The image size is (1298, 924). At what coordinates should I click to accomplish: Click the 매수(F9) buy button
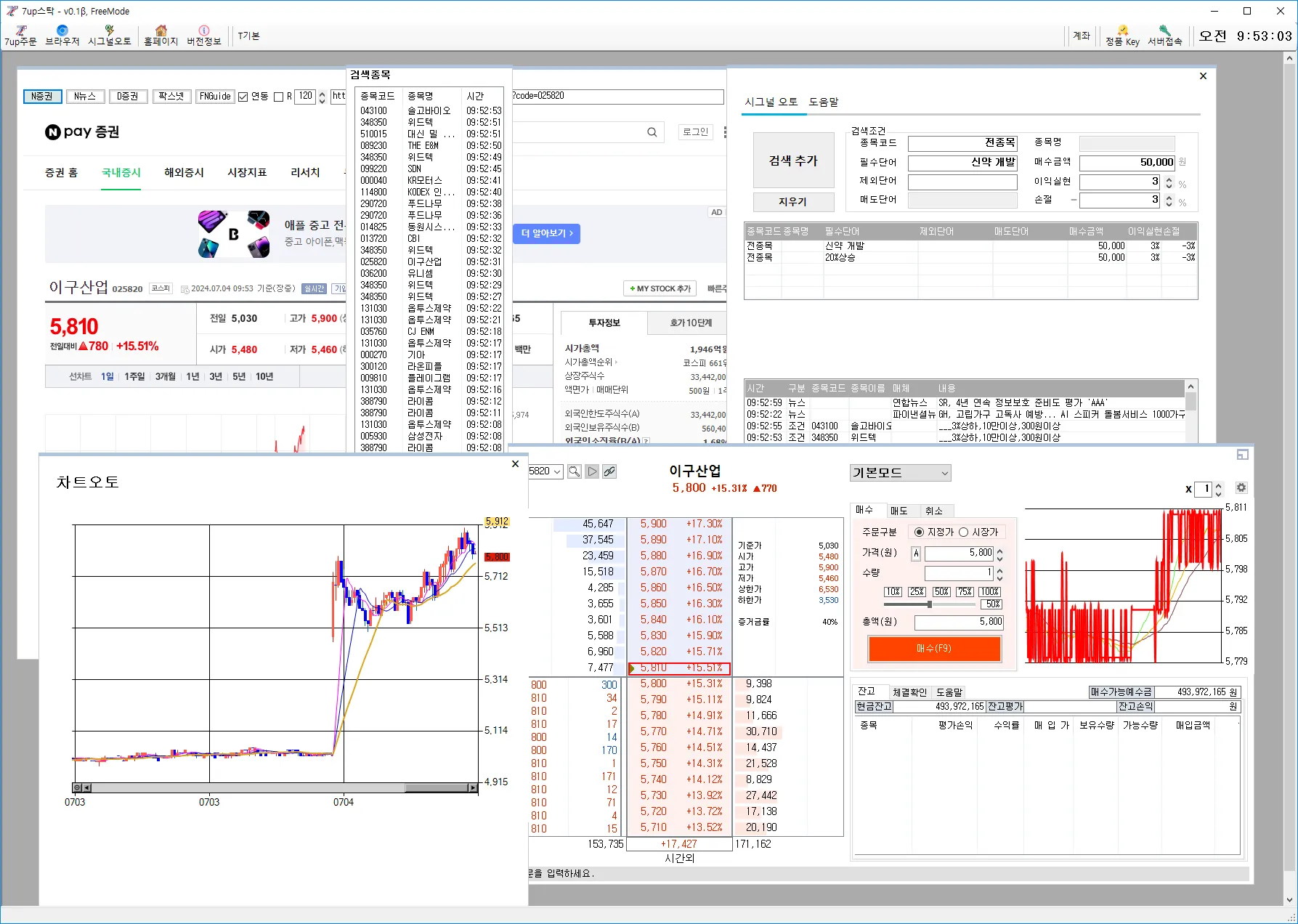934,648
